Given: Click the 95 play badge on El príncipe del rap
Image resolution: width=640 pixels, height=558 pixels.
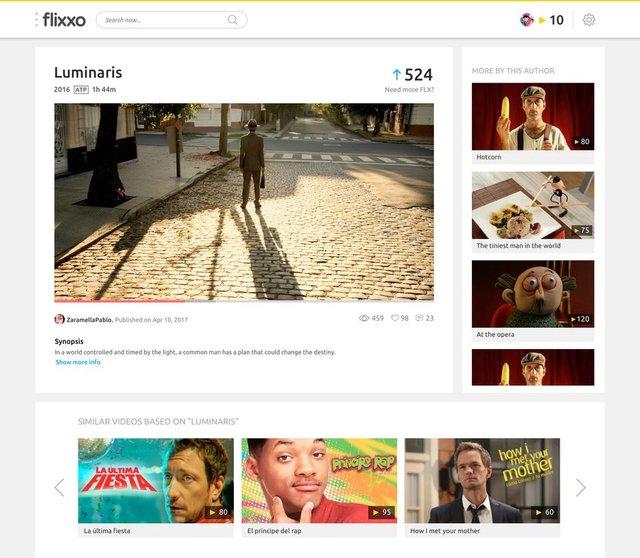Looking at the screenshot, I should coord(382,512).
